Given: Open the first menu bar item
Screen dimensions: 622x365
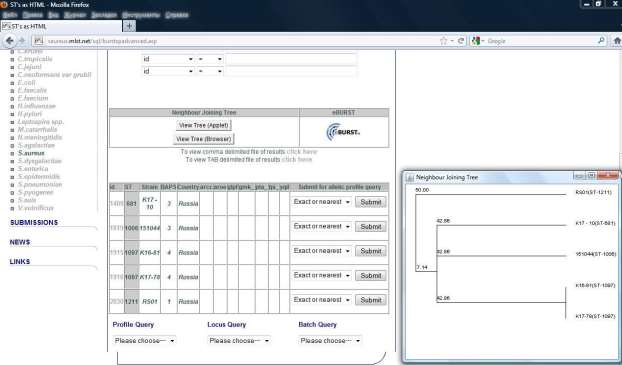Looking at the screenshot, I should [10, 15].
